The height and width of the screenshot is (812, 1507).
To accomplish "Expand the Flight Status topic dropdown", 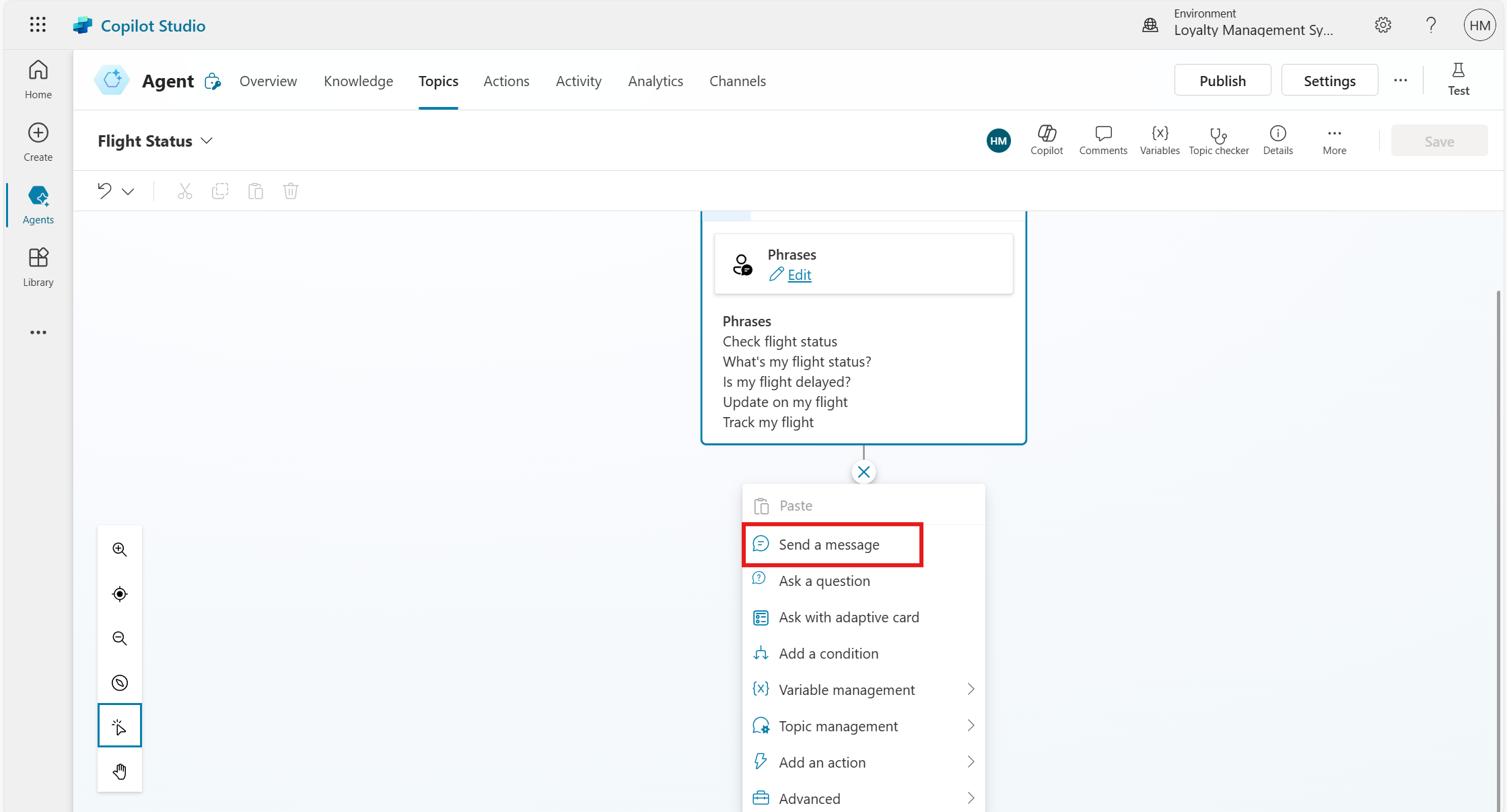I will (x=207, y=141).
